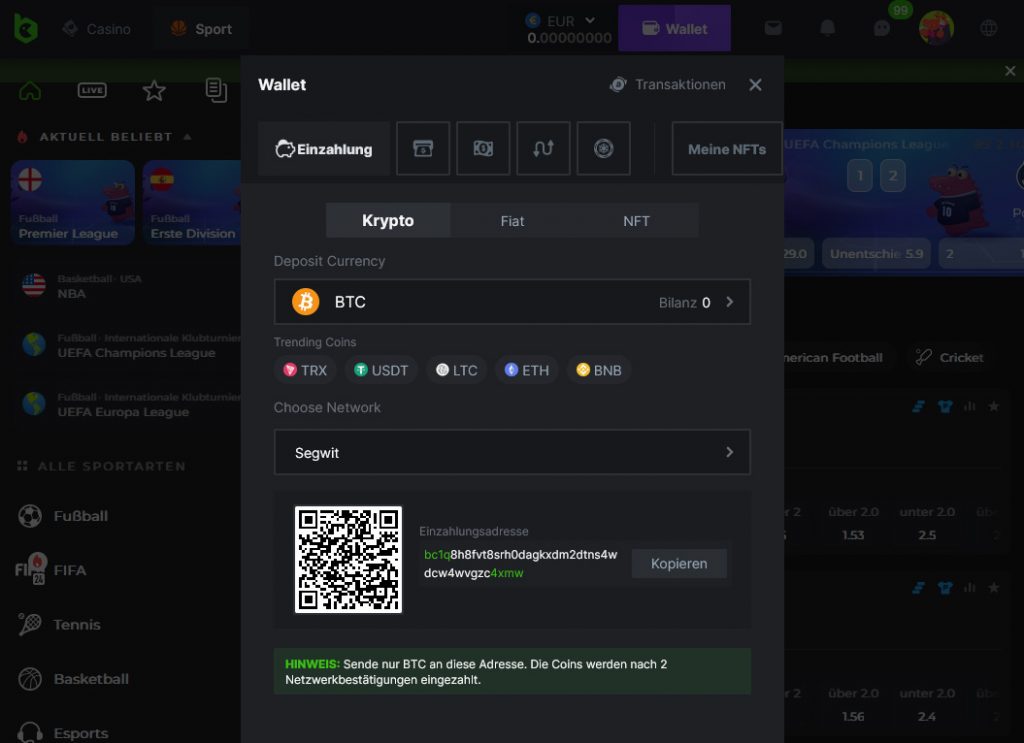
Task: Open Meine NFTs section
Action: coord(727,149)
